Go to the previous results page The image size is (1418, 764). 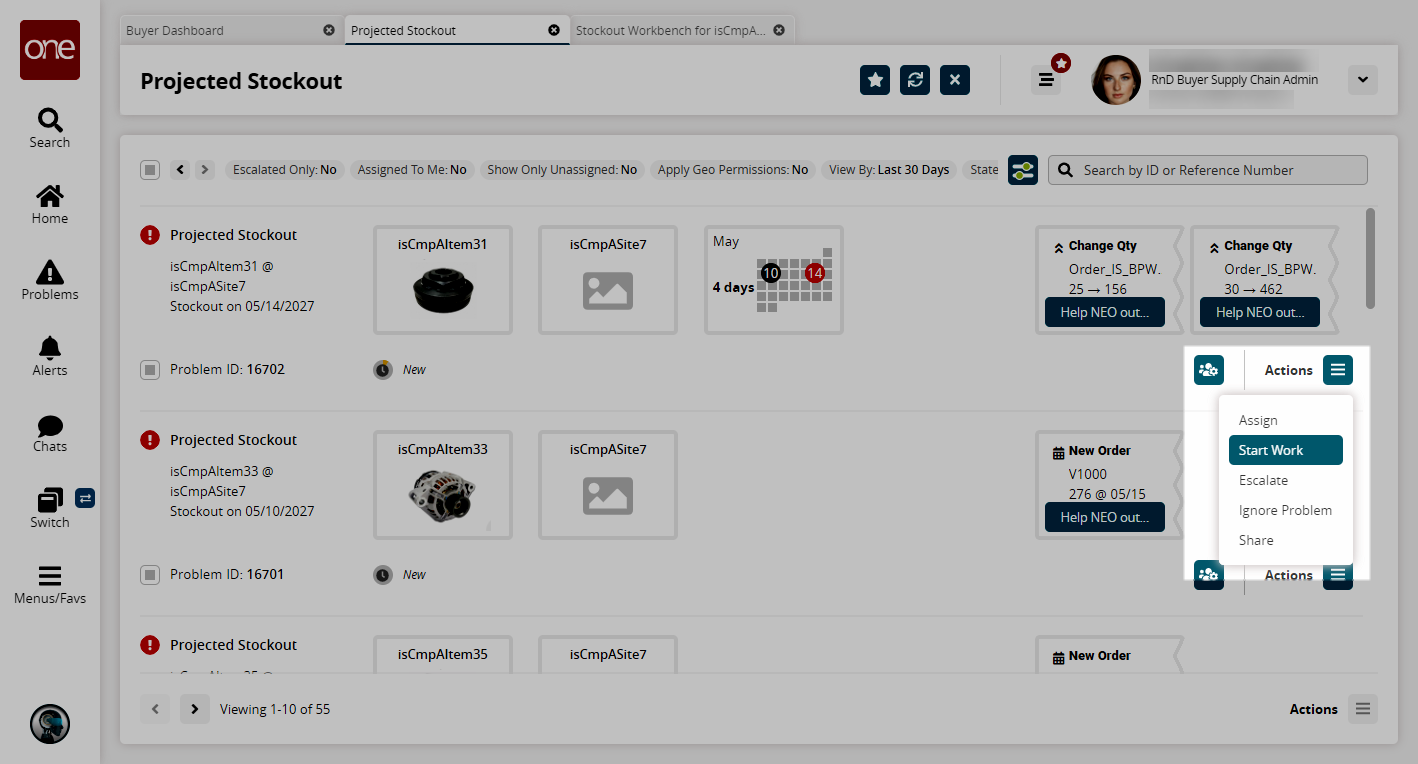pos(155,709)
